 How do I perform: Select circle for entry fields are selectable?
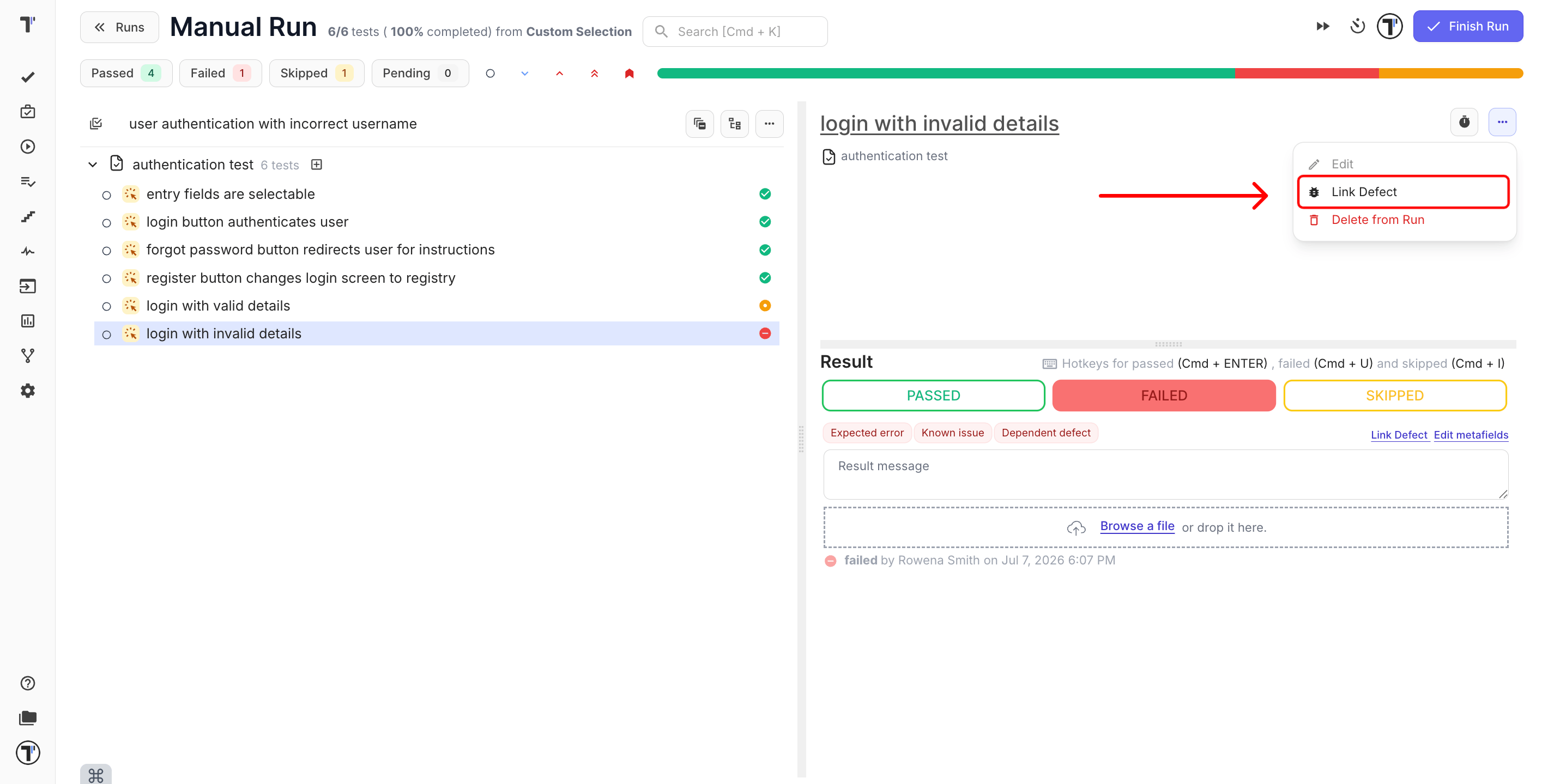(x=106, y=195)
